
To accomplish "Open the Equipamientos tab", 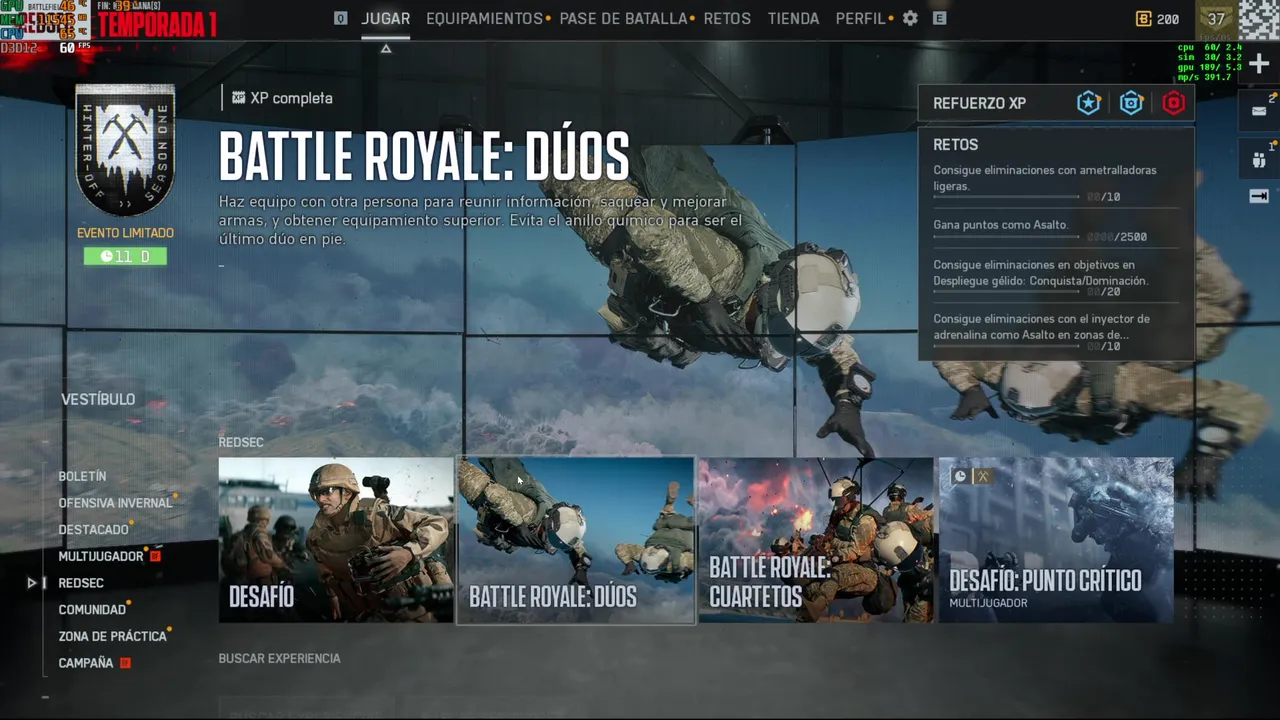I will 484,19.
